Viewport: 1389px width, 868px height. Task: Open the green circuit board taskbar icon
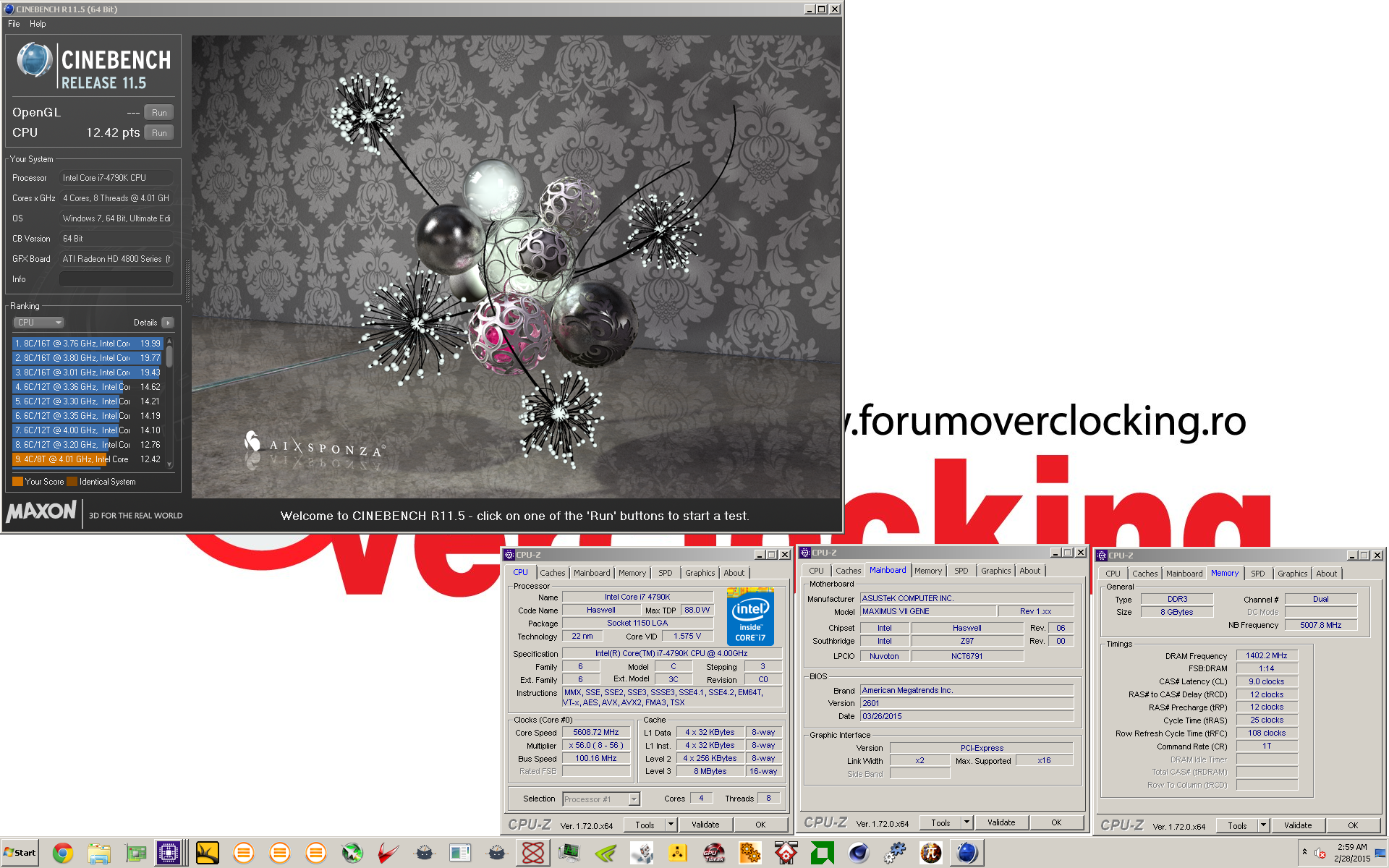(x=135, y=853)
